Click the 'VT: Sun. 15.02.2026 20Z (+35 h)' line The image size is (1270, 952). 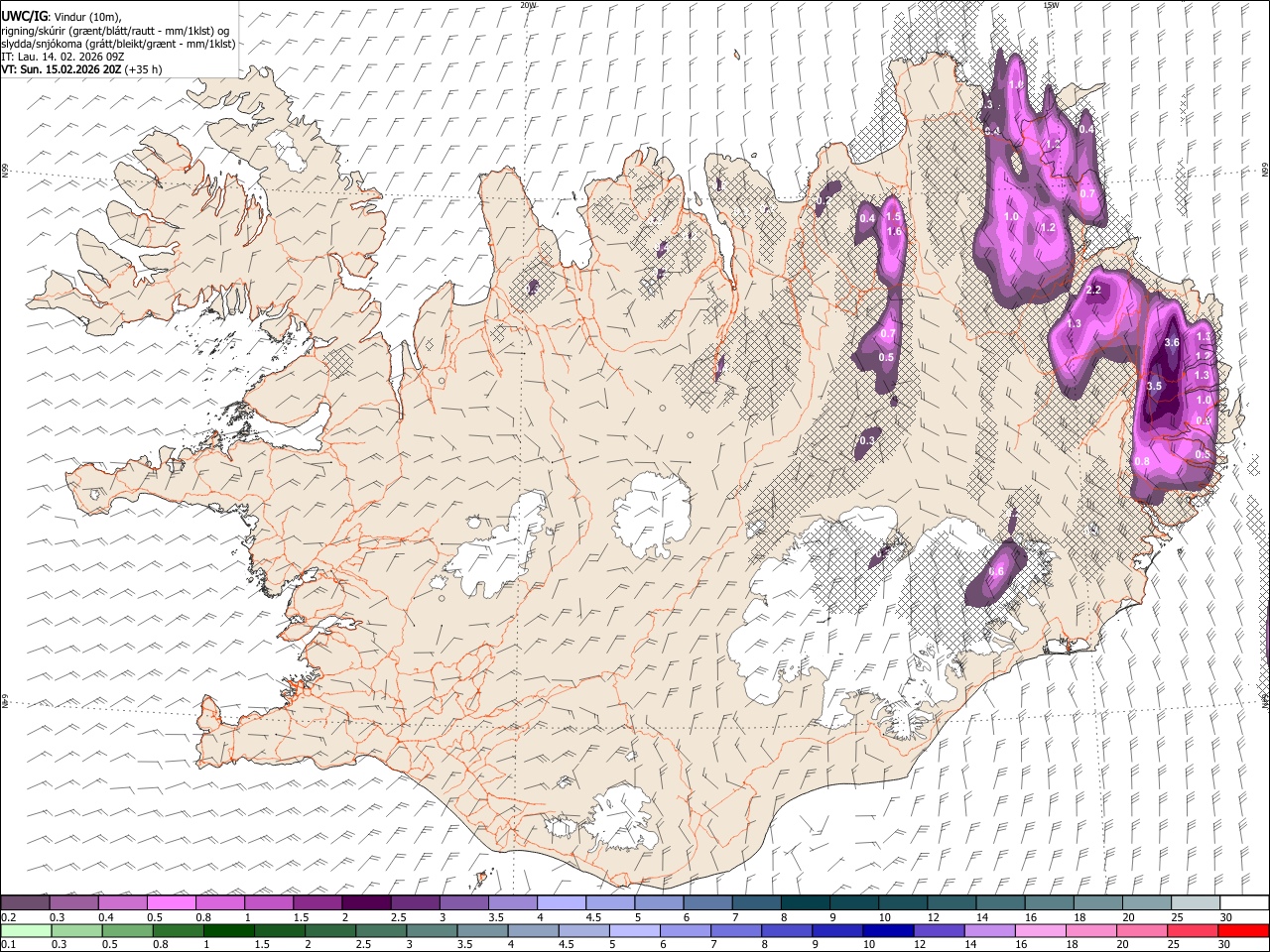click(x=81, y=69)
